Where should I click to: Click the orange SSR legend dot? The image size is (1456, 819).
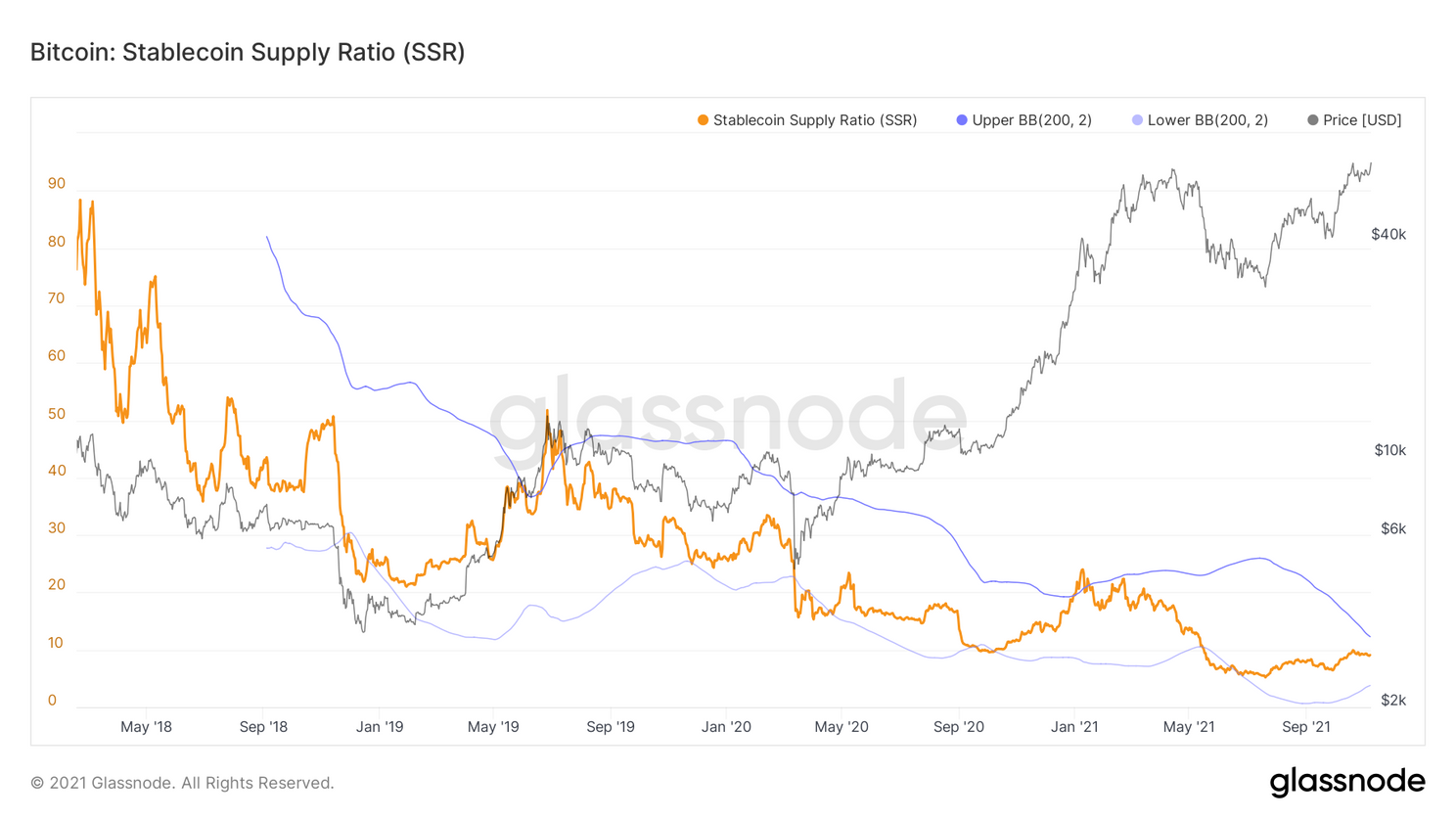tap(703, 120)
